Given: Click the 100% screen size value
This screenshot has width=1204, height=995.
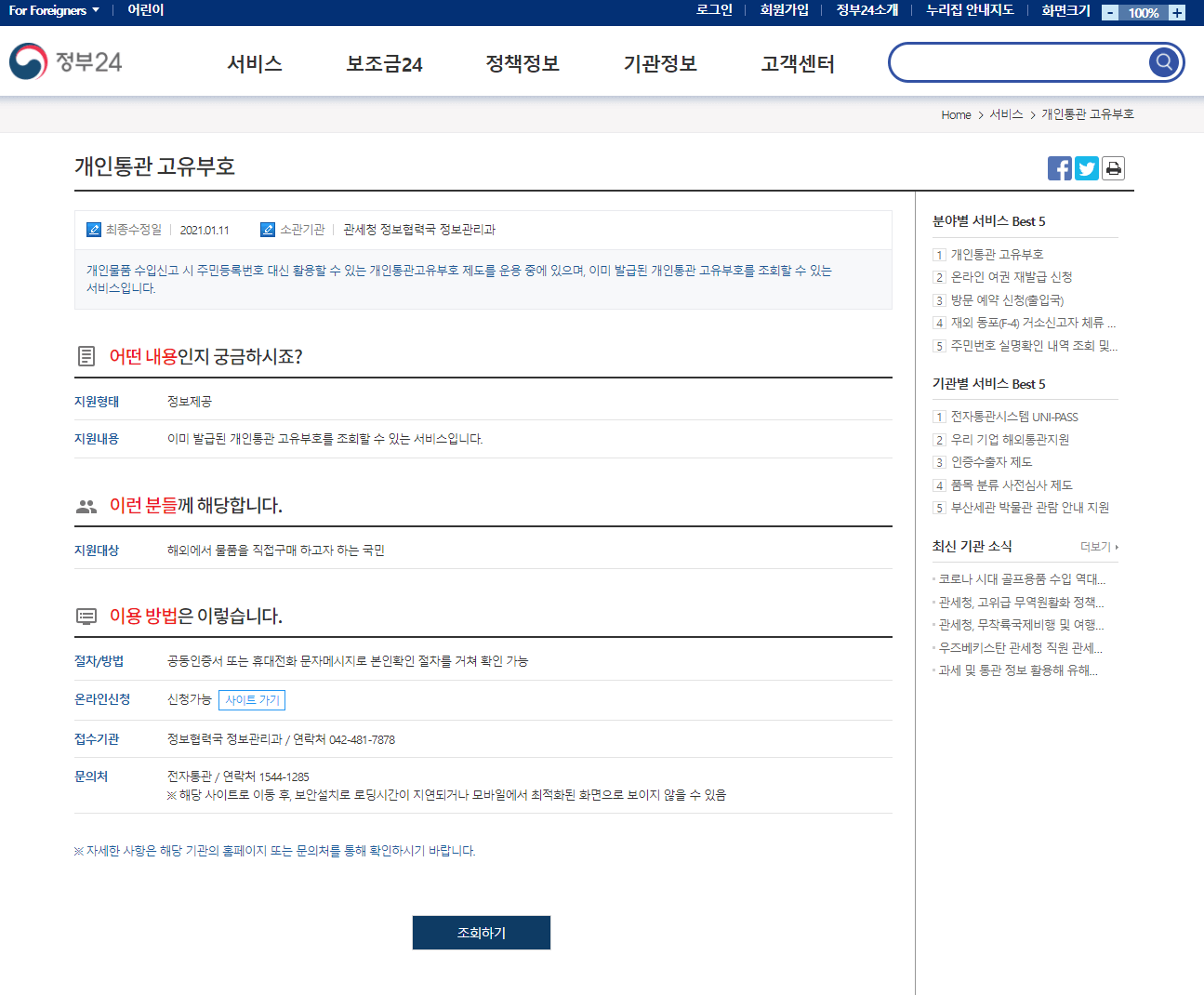Looking at the screenshot, I should pyautogui.click(x=1144, y=13).
